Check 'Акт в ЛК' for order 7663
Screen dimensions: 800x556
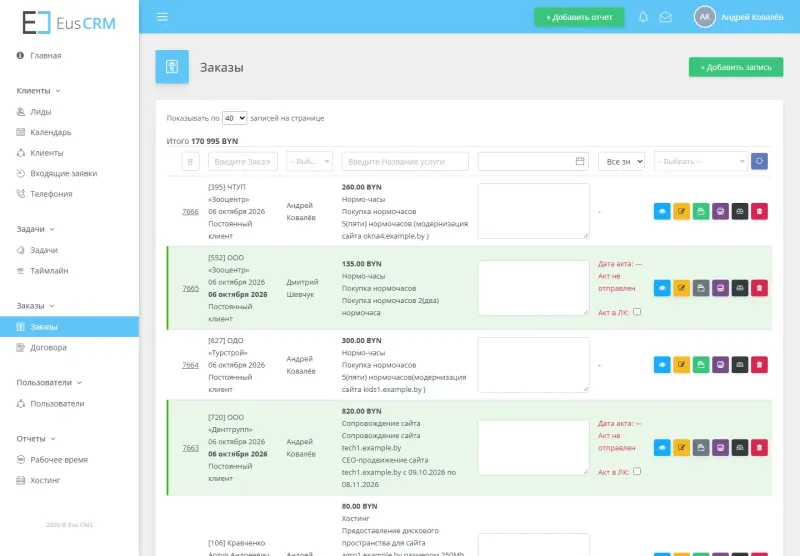(x=637, y=471)
